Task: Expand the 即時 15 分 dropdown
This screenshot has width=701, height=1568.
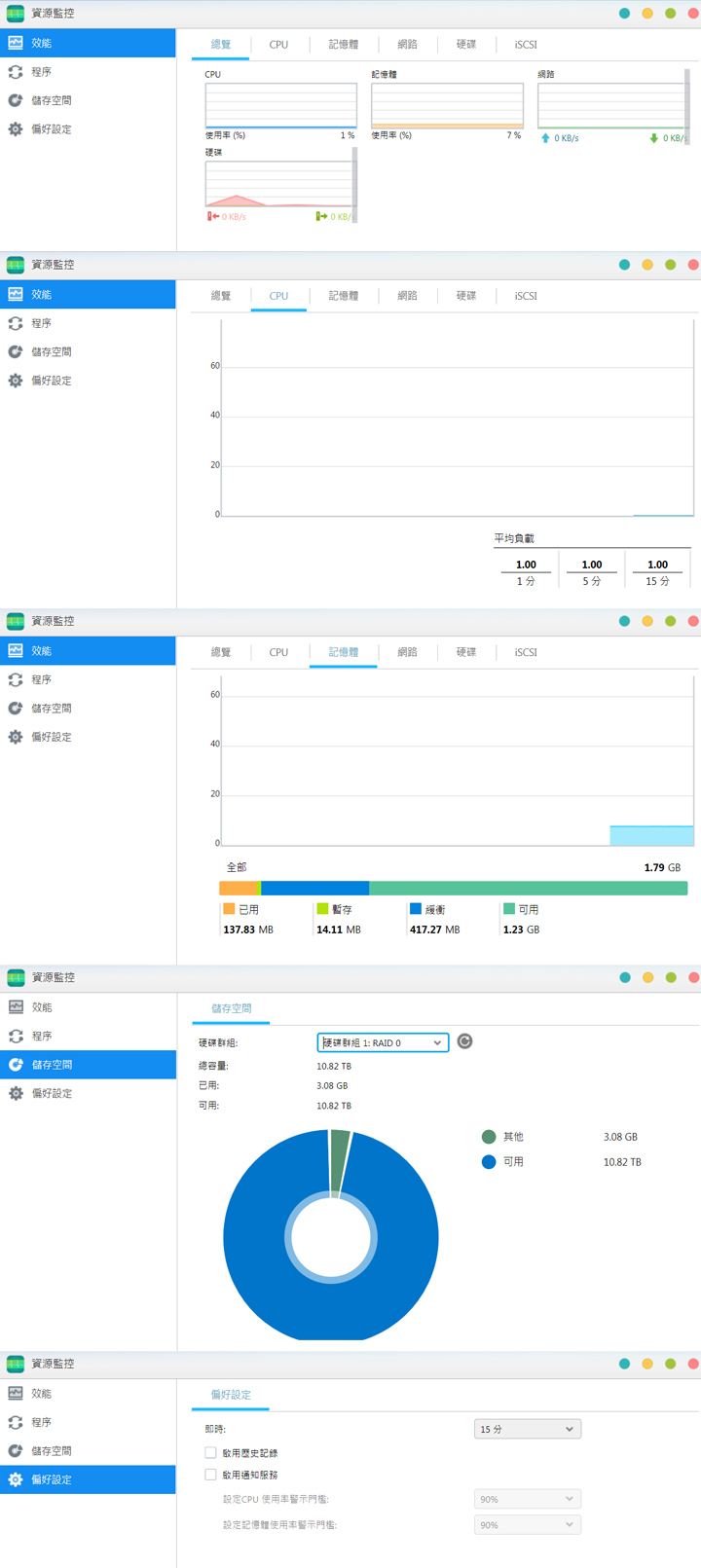Action: tap(527, 1429)
